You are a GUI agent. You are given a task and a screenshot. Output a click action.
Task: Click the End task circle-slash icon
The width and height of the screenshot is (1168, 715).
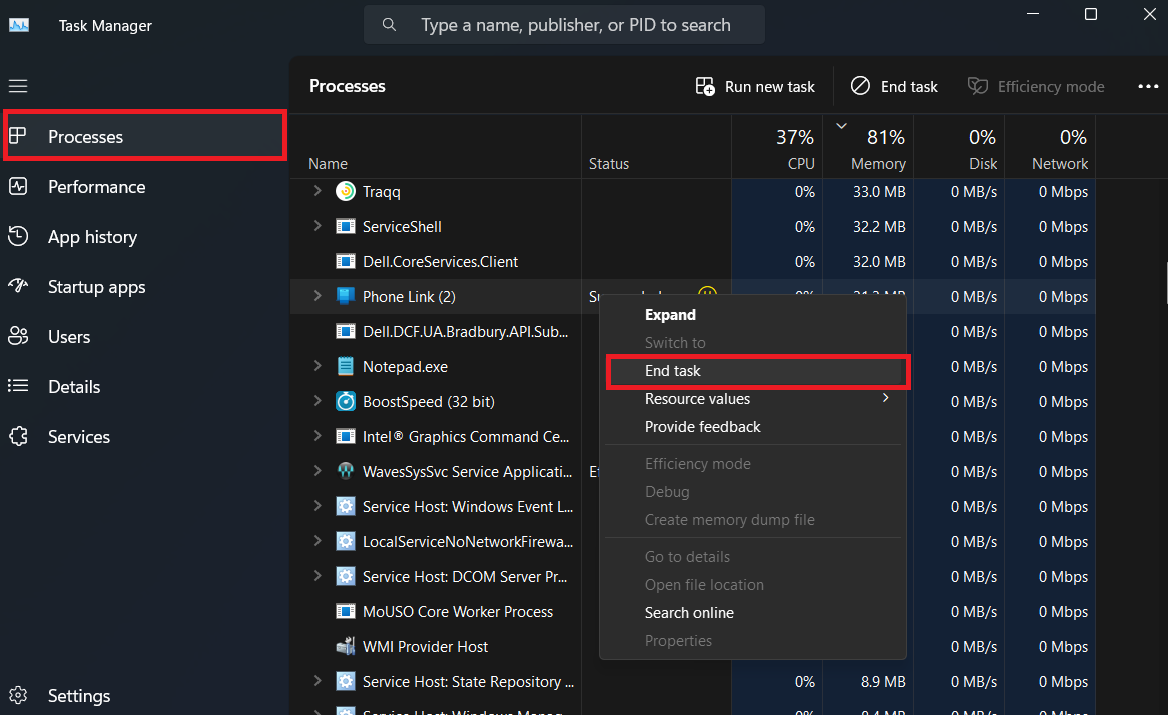(x=860, y=86)
